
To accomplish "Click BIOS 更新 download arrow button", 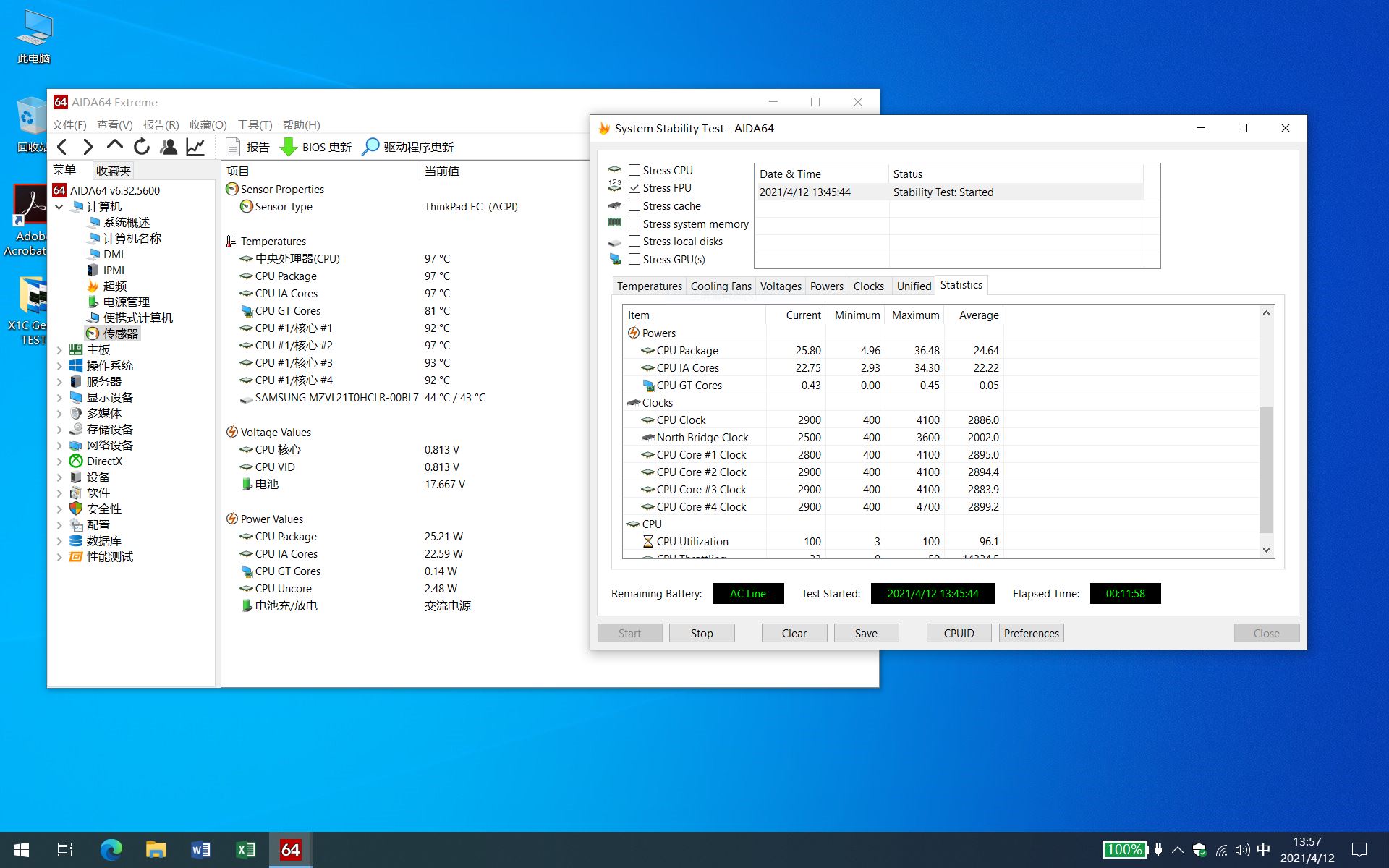I will pos(315,147).
